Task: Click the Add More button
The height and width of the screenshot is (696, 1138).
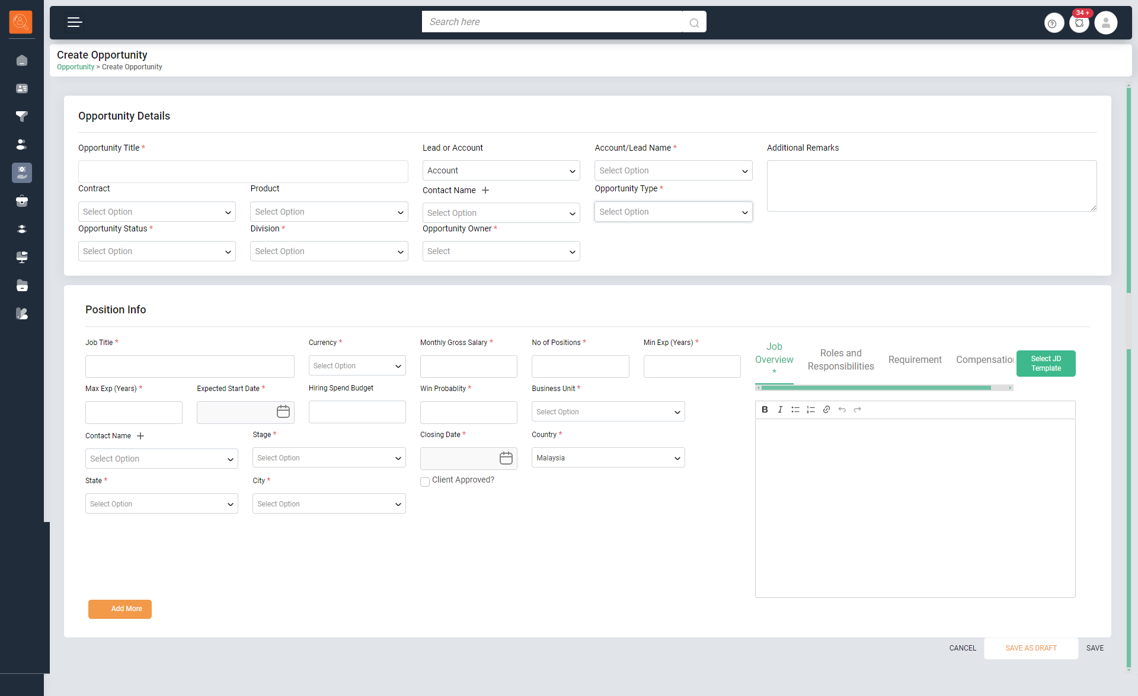Action: click(x=120, y=609)
